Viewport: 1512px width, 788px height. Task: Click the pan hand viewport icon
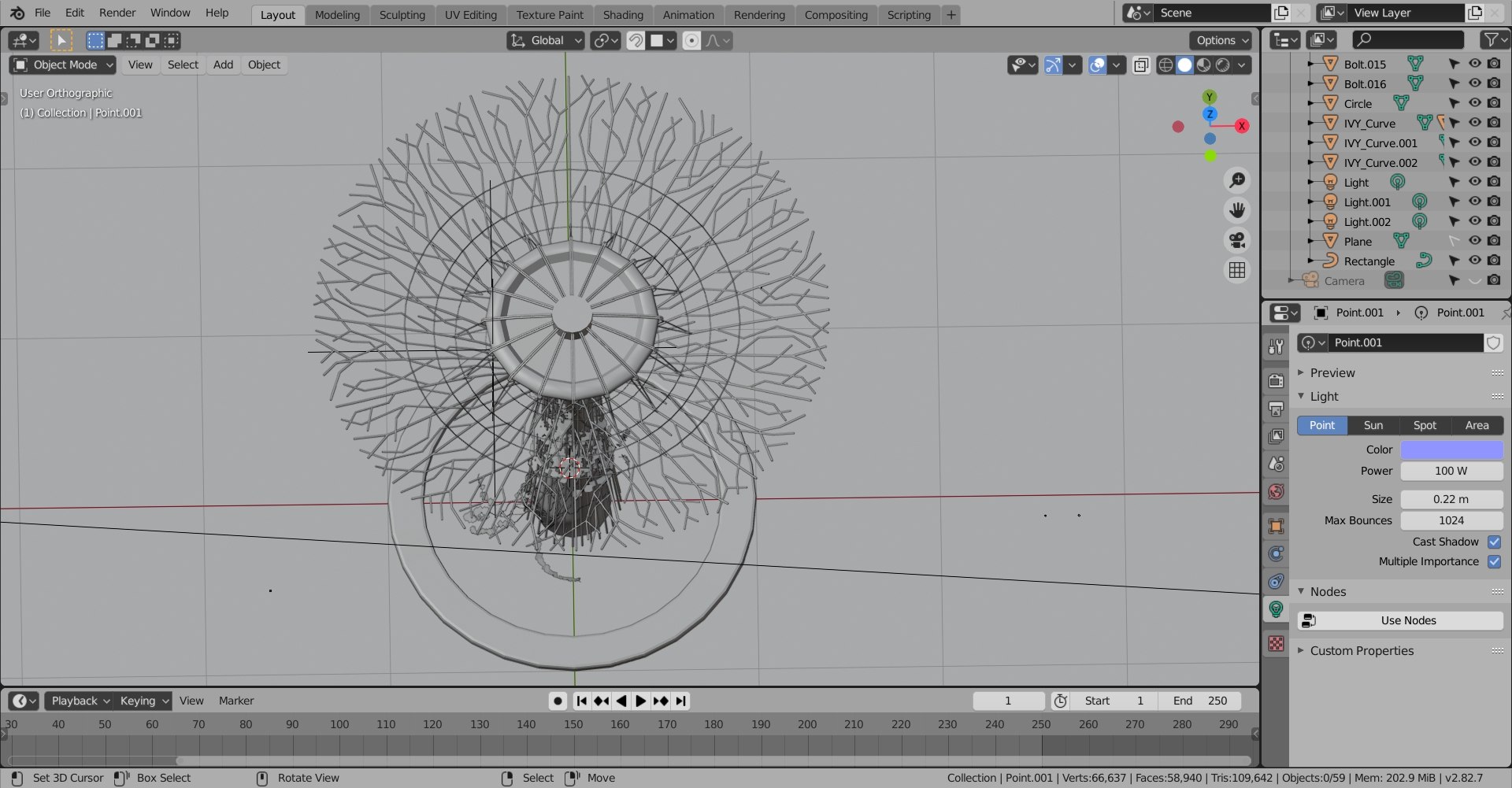click(x=1237, y=210)
